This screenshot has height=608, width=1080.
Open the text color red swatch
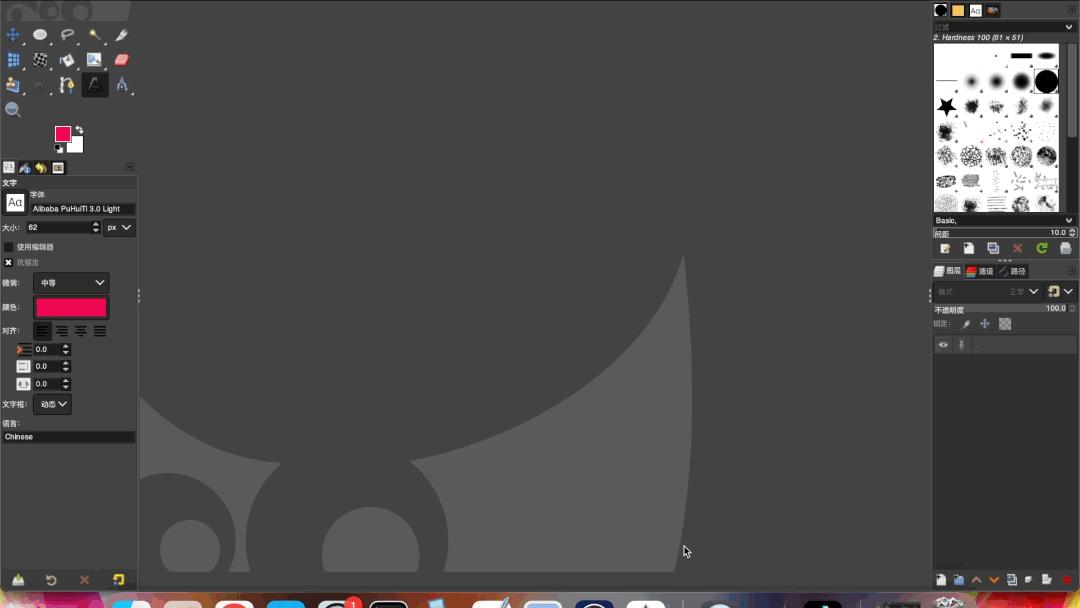71,307
